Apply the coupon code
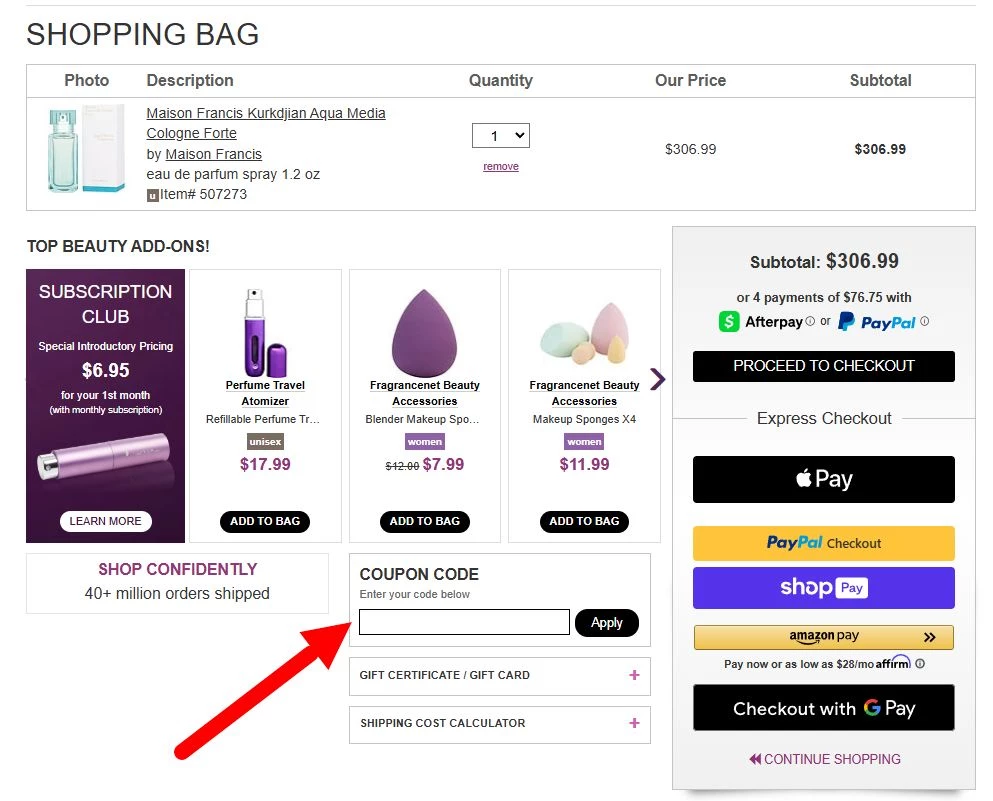This screenshot has height=801, width=993. tap(606, 622)
